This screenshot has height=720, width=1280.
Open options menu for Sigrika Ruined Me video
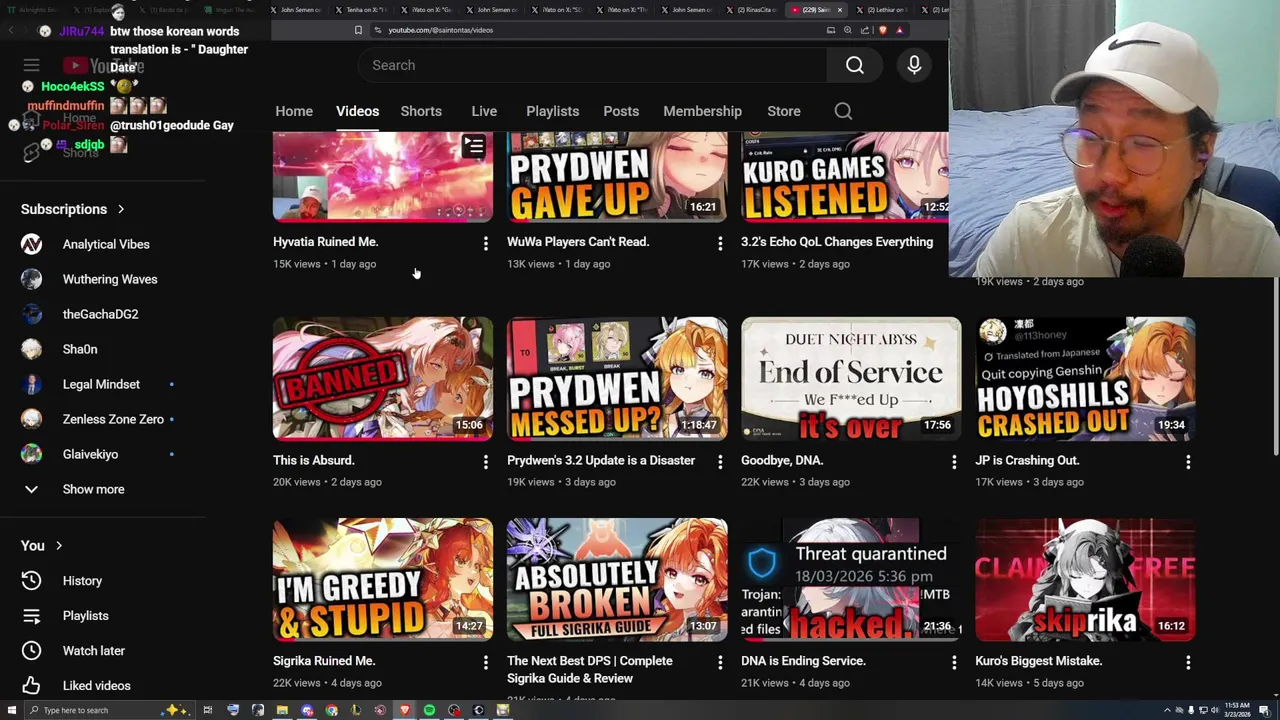(486, 662)
